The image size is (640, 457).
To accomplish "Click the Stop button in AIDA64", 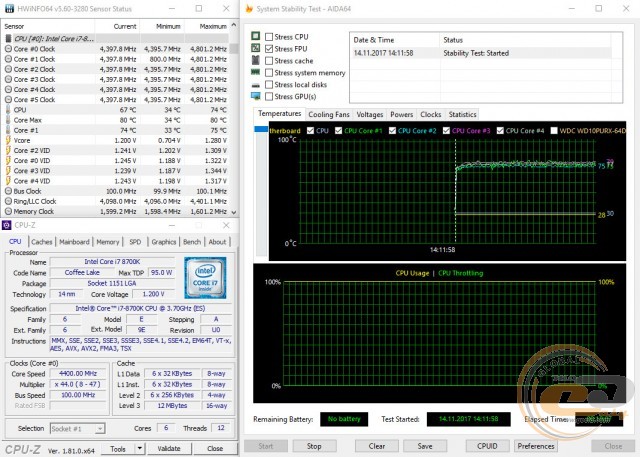I will click(x=314, y=446).
